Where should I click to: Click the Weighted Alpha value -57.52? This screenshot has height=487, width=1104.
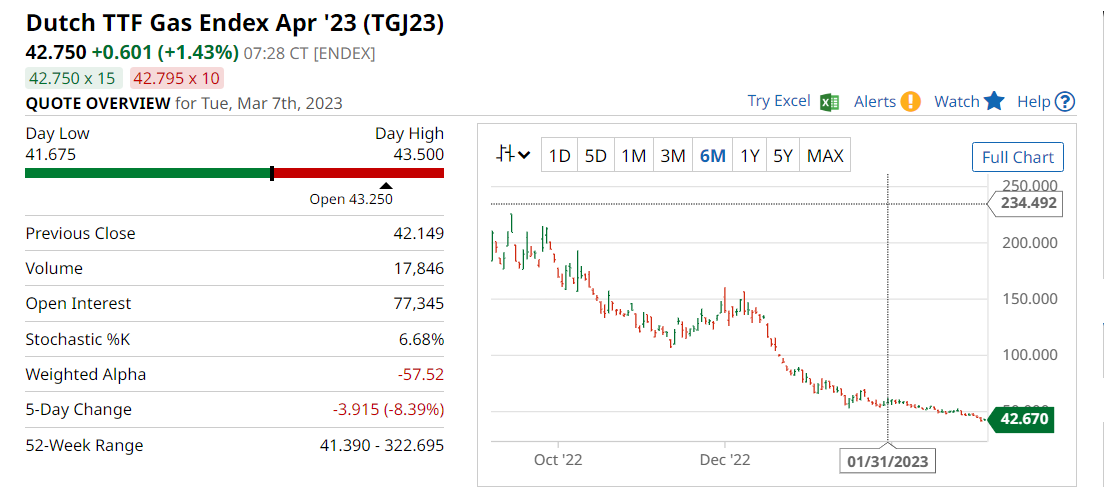point(420,374)
